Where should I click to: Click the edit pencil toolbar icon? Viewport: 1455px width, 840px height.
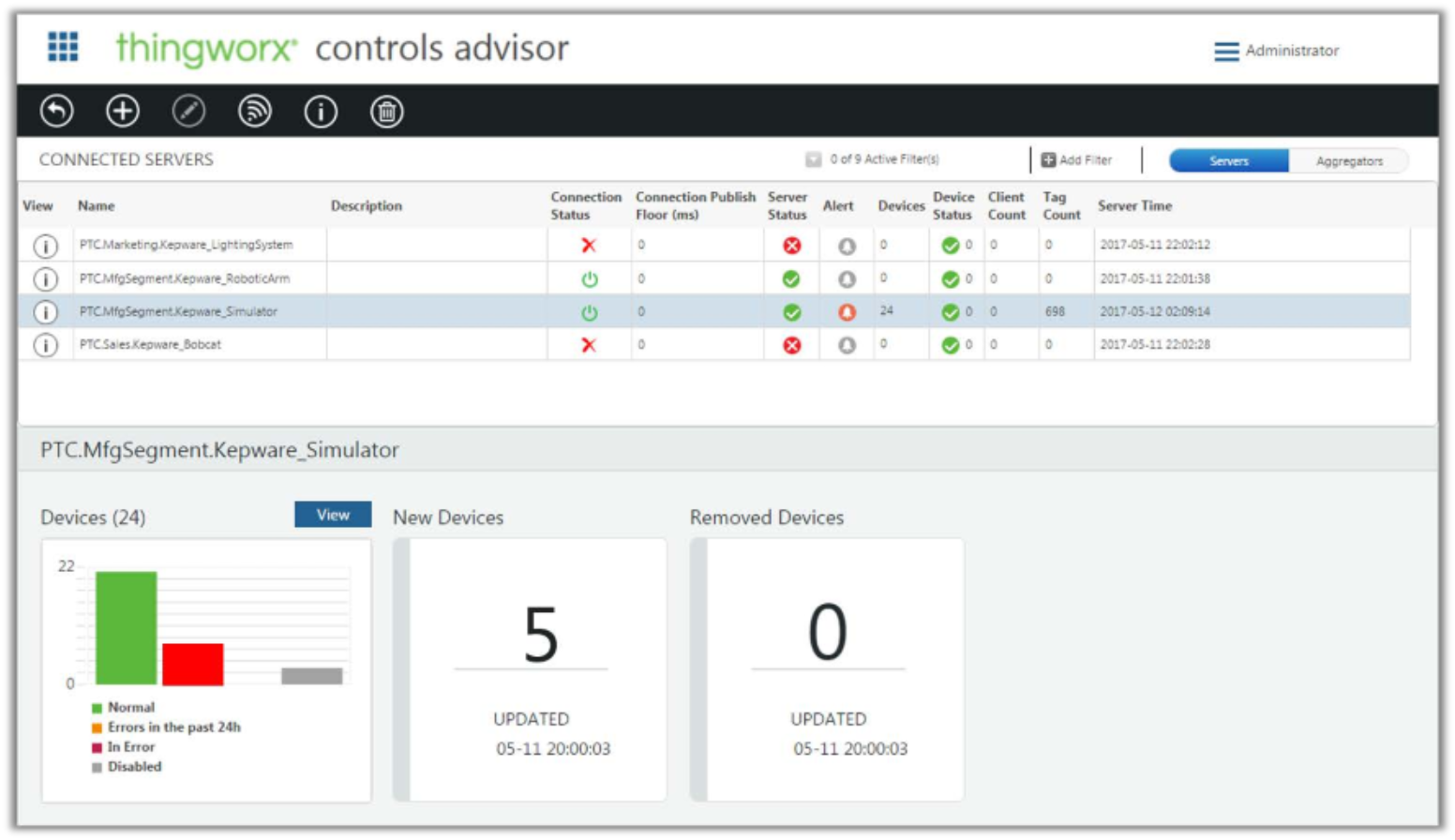[x=188, y=112]
